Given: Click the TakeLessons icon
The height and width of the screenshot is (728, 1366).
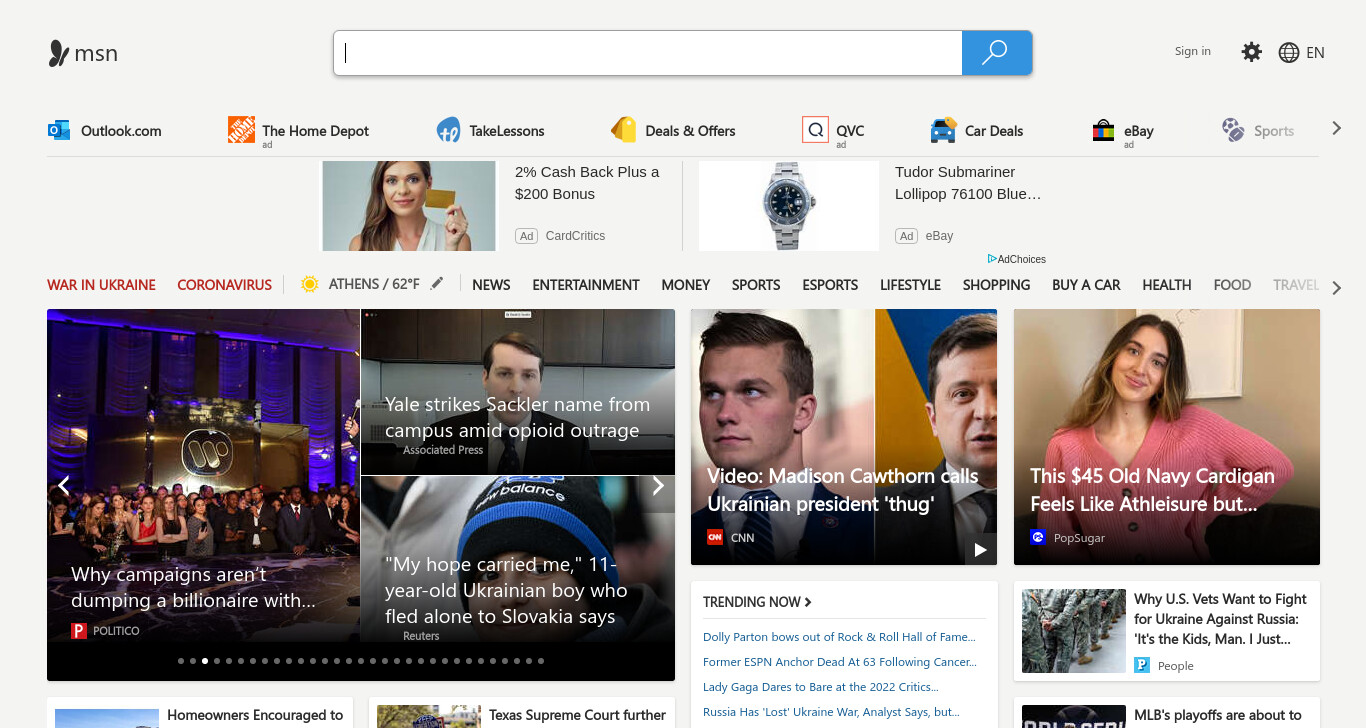Looking at the screenshot, I should tap(448, 130).
